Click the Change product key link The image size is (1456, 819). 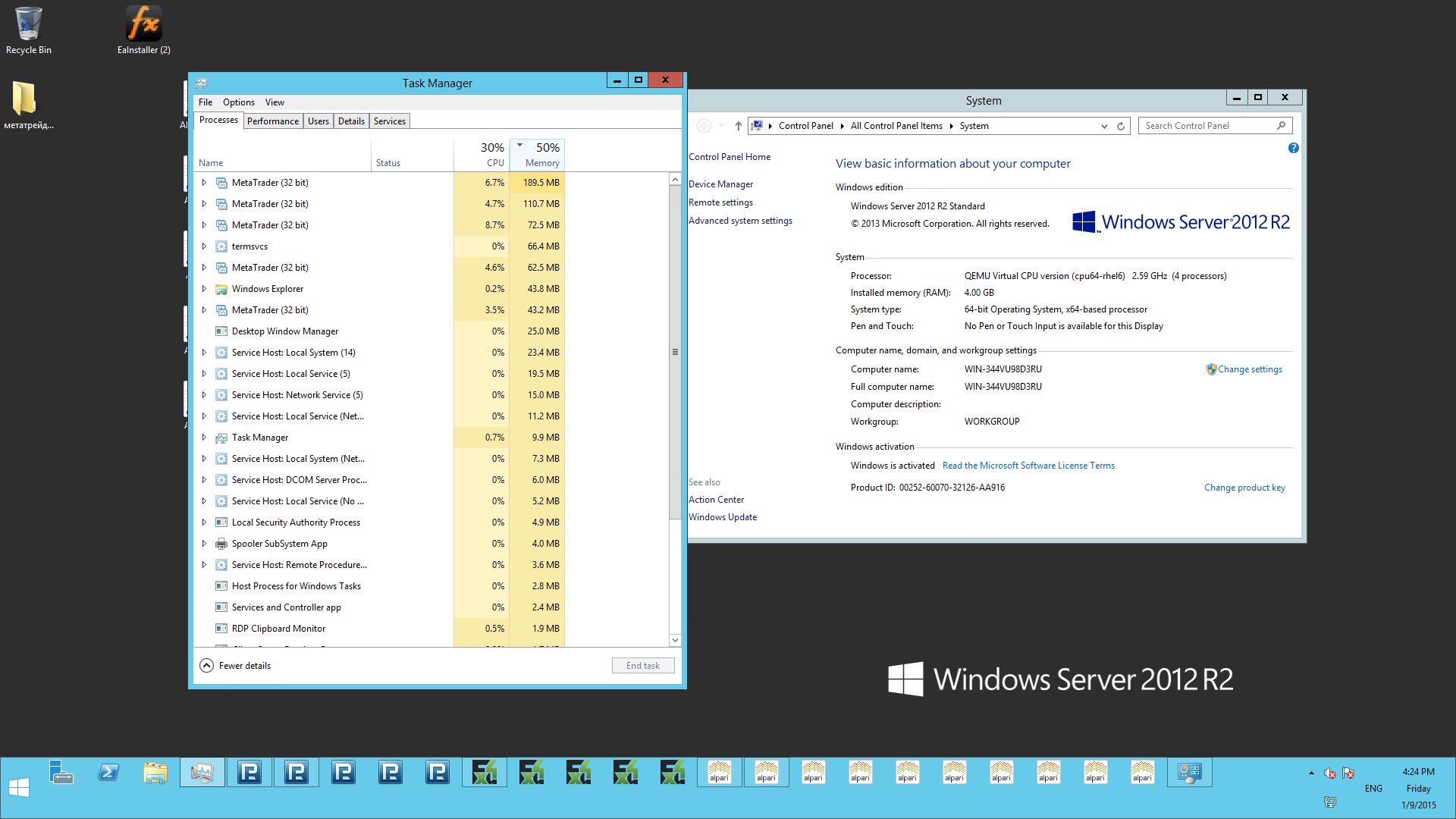(x=1244, y=488)
